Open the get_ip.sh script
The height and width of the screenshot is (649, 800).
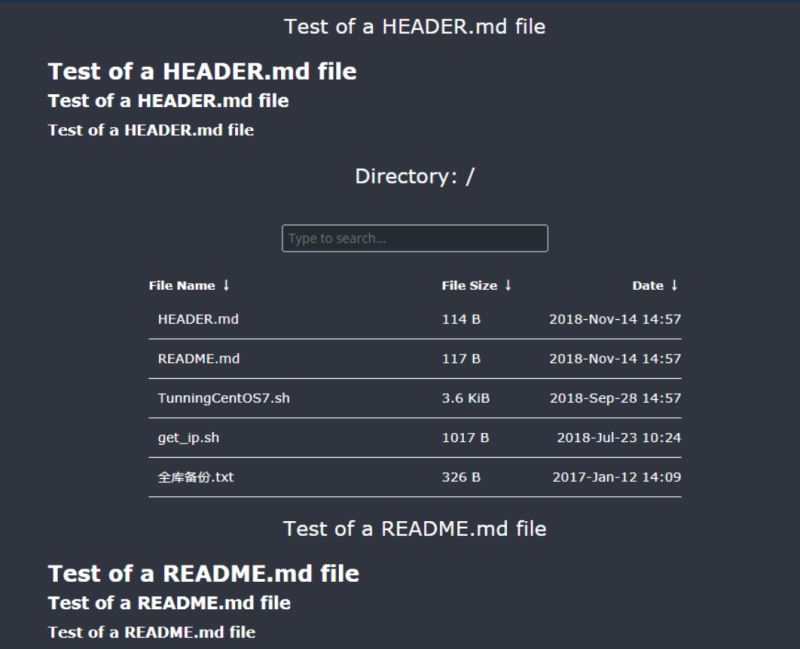pyautogui.click(x=189, y=438)
